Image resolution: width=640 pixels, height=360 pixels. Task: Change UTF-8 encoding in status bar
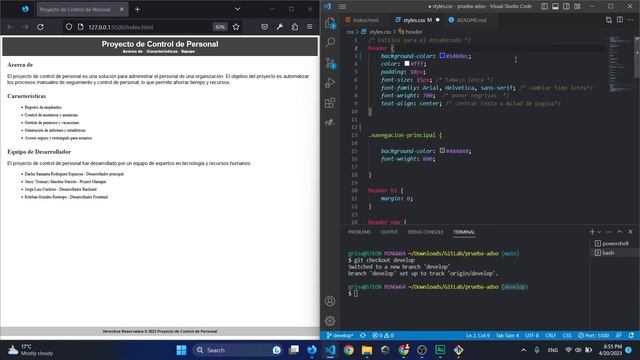pyautogui.click(x=532, y=336)
